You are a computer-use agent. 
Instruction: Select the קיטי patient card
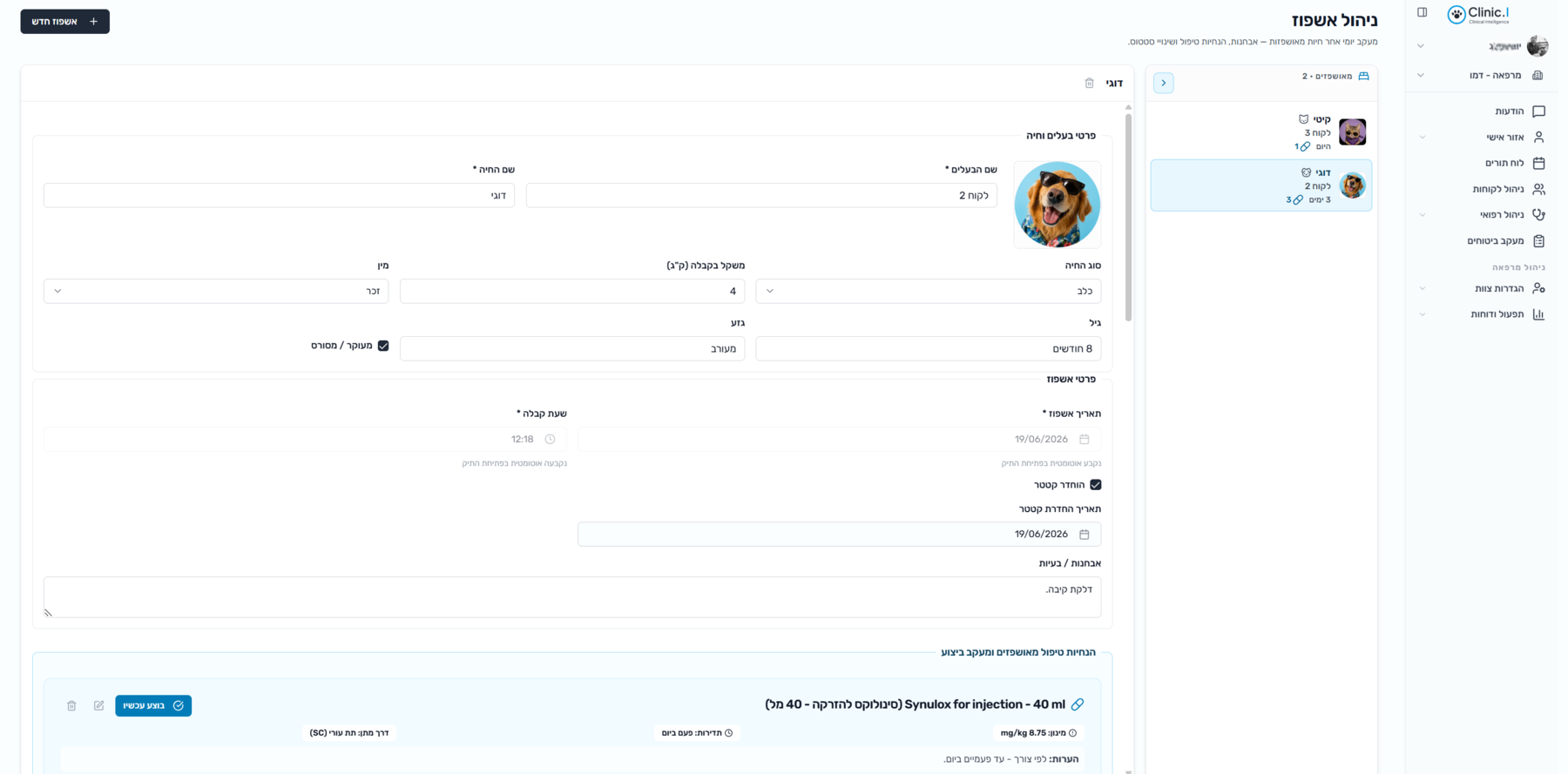pyautogui.click(x=1261, y=132)
